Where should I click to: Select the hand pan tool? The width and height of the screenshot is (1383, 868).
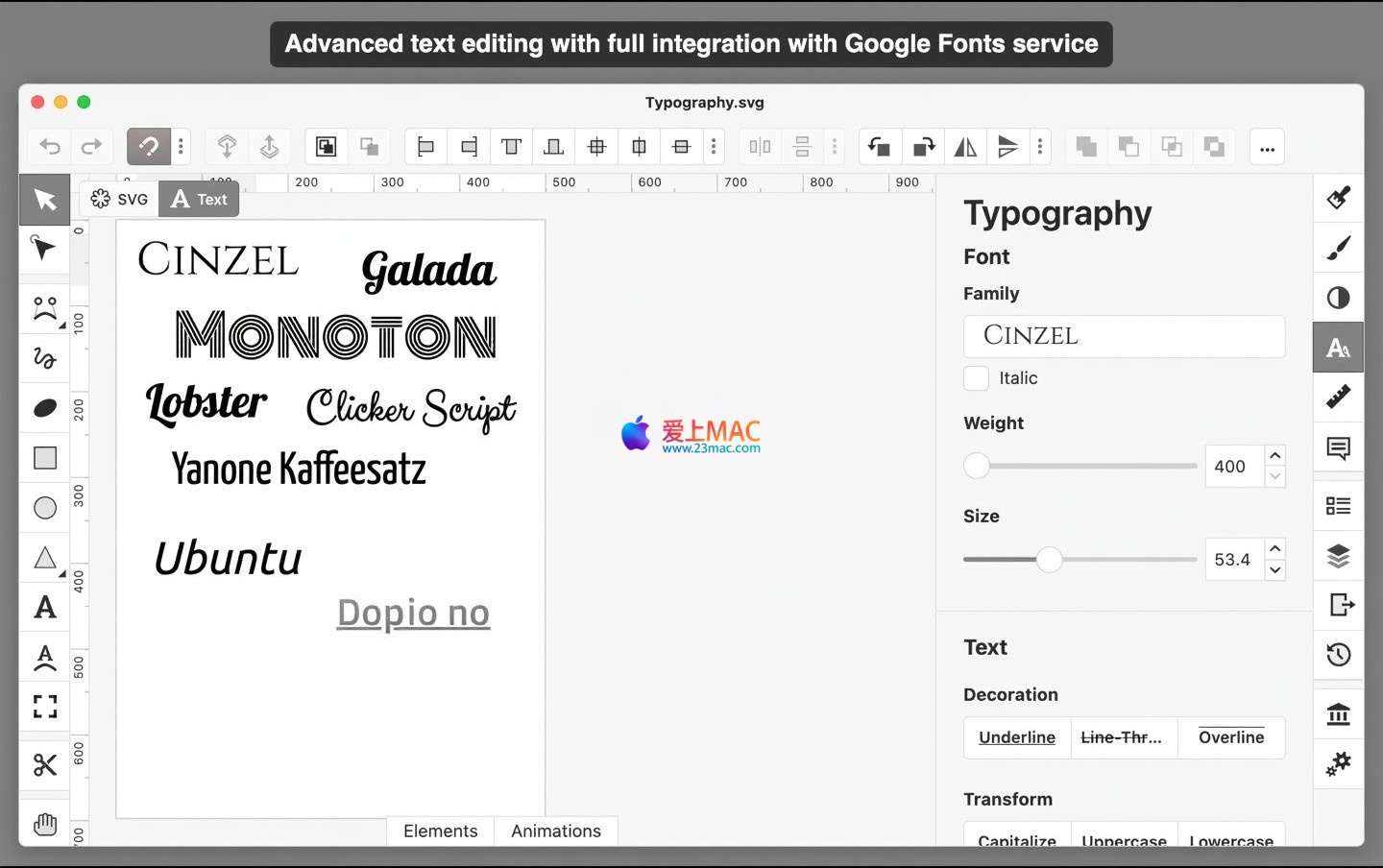click(x=45, y=824)
